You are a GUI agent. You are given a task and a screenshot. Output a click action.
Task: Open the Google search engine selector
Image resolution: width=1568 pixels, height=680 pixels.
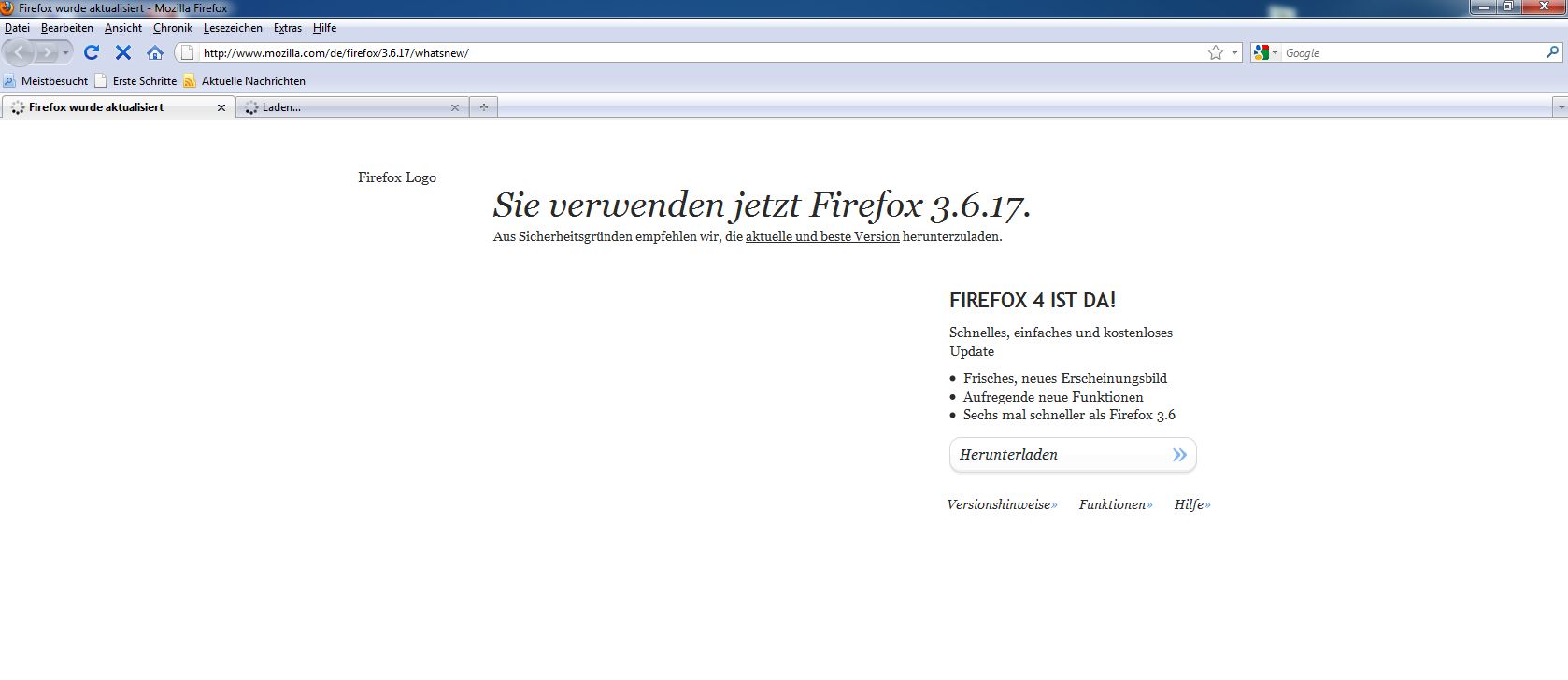1265,52
